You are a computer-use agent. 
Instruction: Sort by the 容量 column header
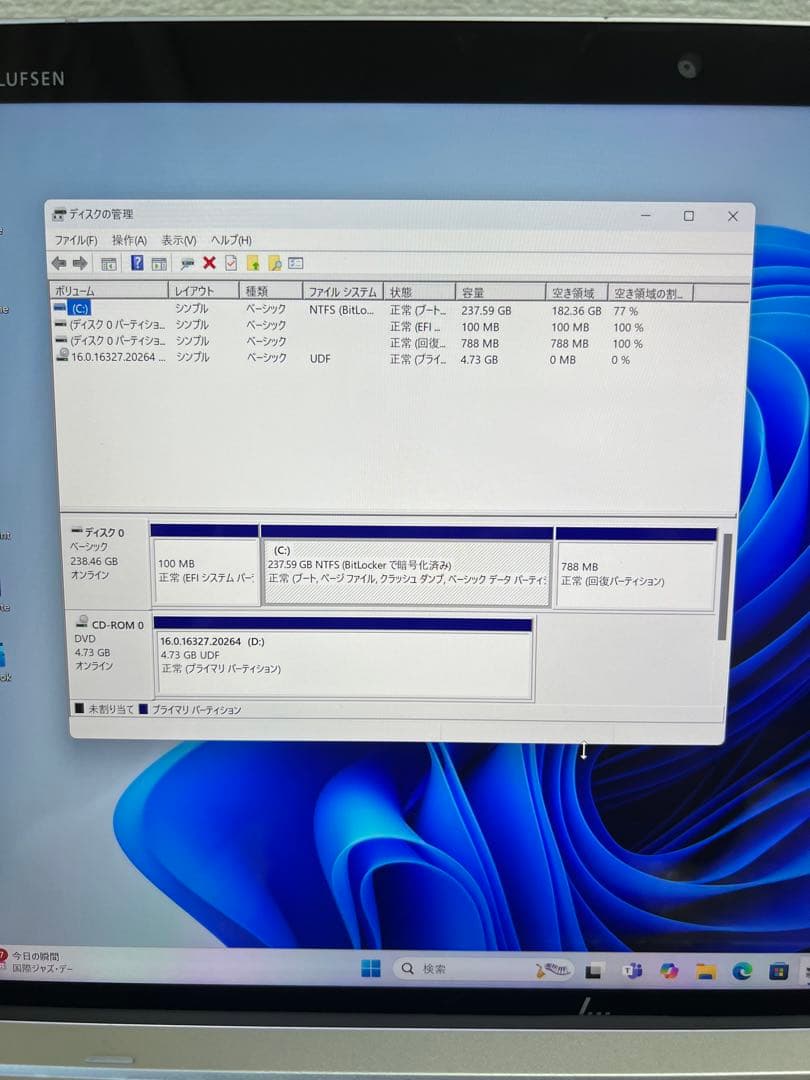click(x=473, y=292)
